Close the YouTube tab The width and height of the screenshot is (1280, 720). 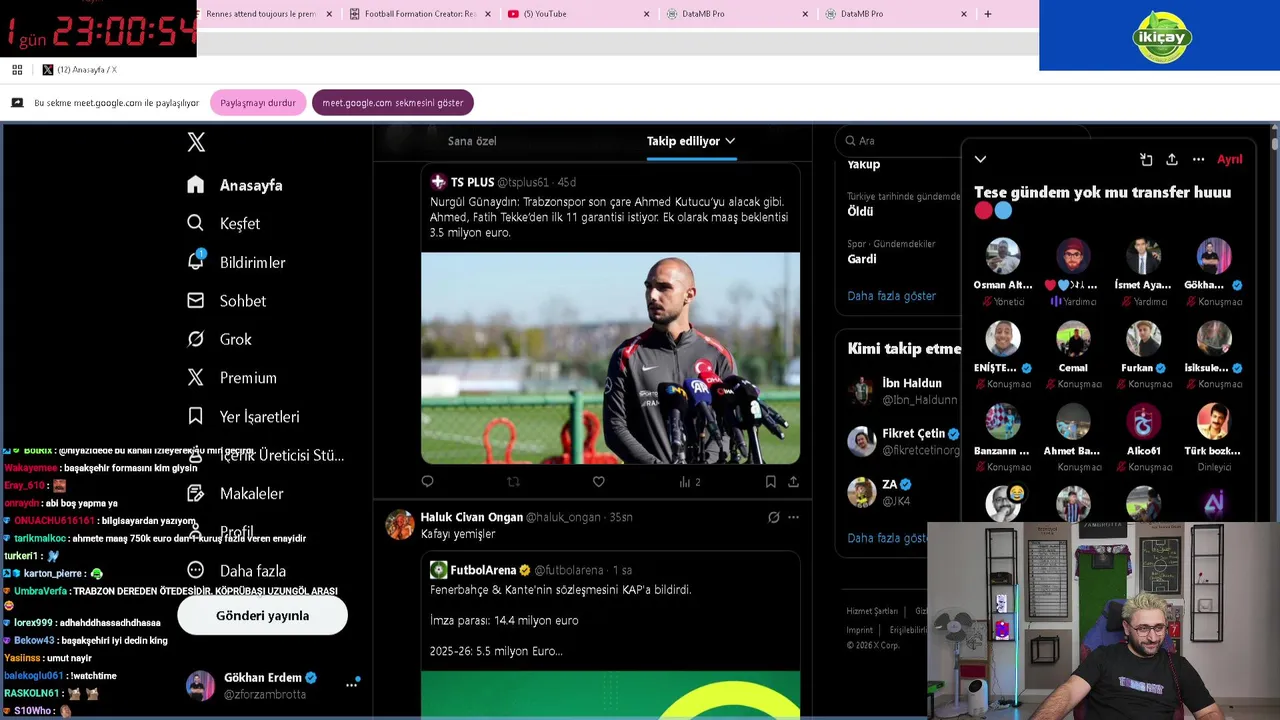(646, 14)
